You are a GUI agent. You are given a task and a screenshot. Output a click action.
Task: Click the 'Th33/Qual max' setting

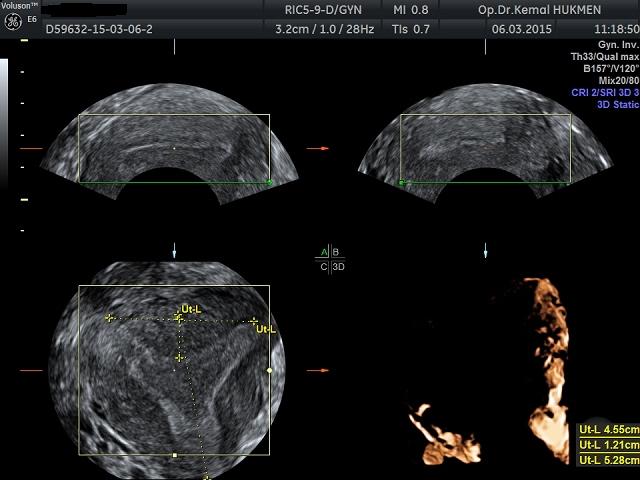click(605, 57)
